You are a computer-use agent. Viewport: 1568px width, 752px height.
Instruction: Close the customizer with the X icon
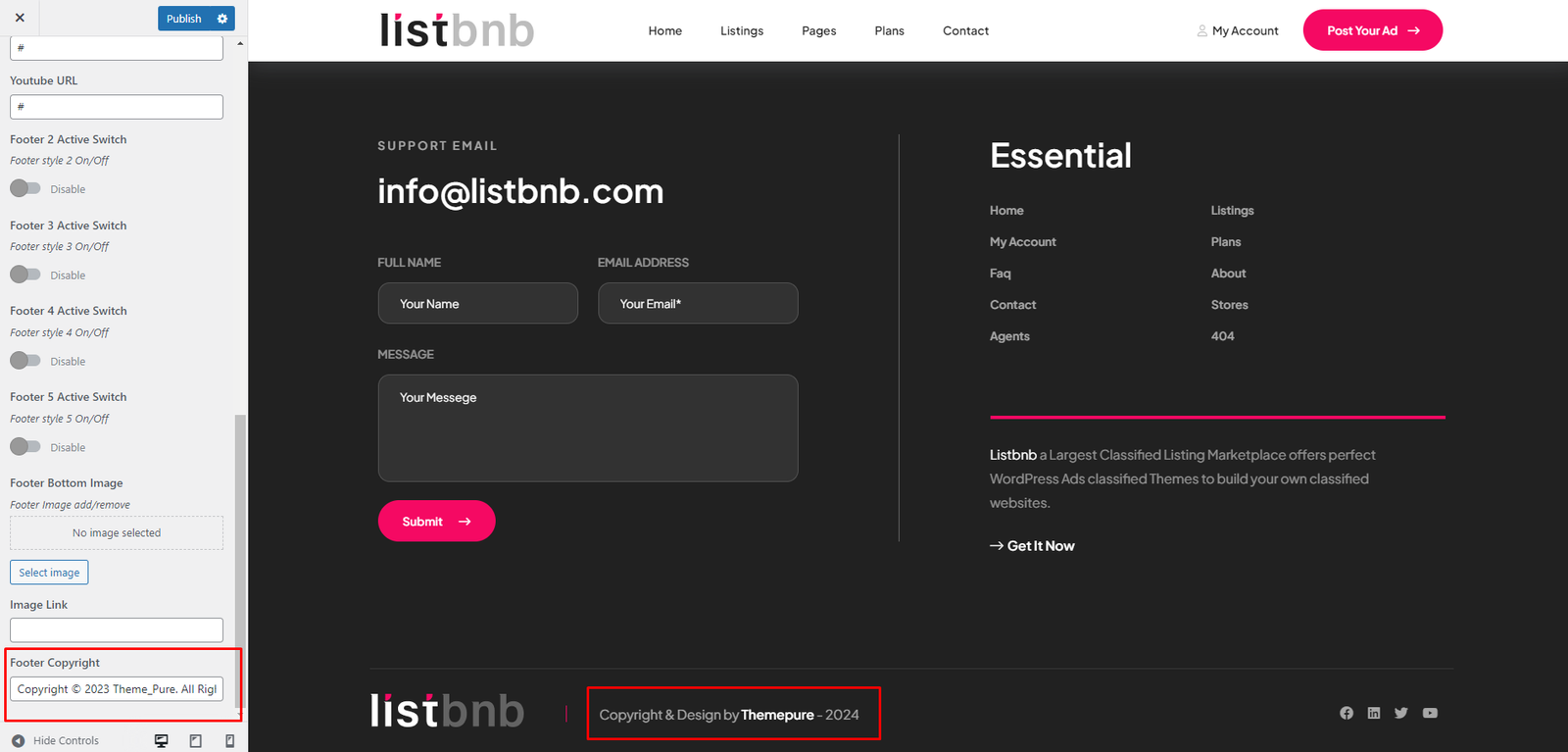[x=20, y=18]
